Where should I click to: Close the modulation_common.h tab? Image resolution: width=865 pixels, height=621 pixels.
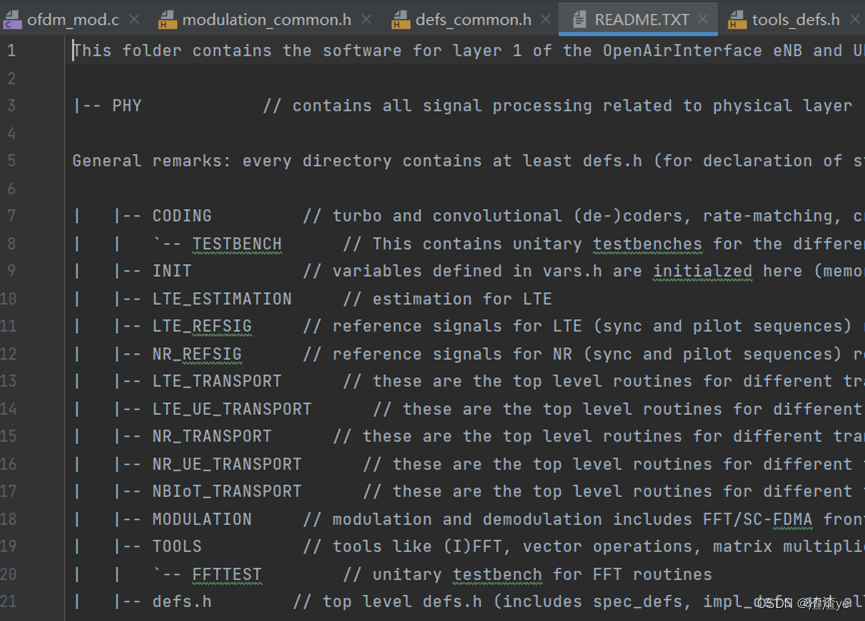pos(367,19)
